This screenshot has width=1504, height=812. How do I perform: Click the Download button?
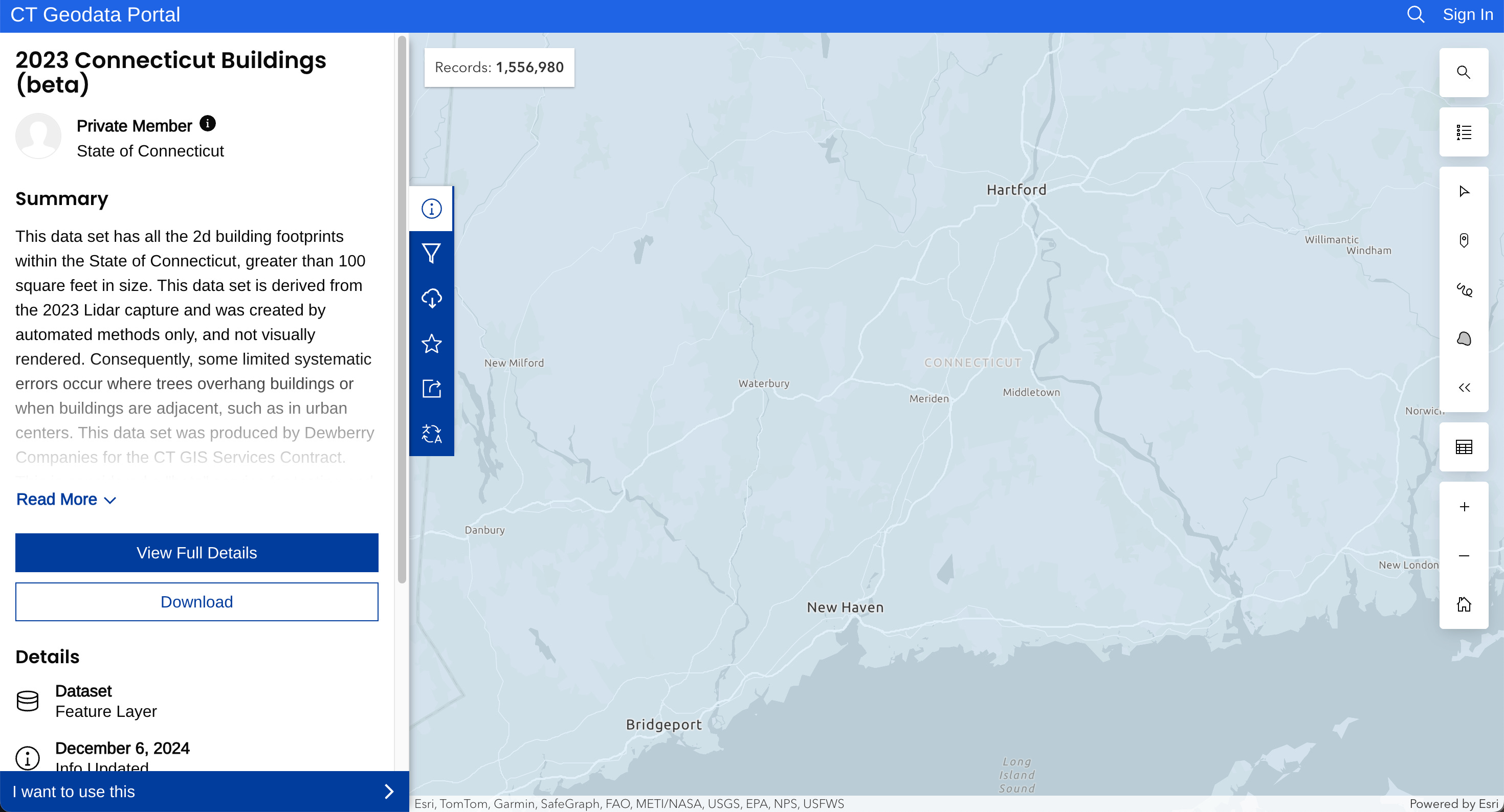[x=197, y=601]
